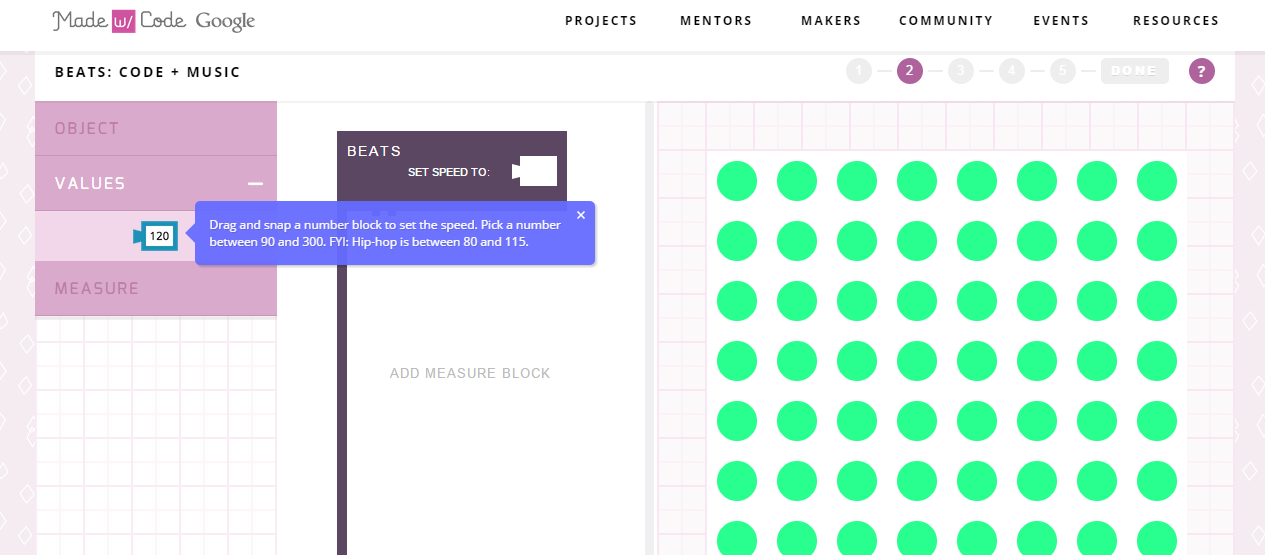Go to the Makers page

tap(831, 21)
